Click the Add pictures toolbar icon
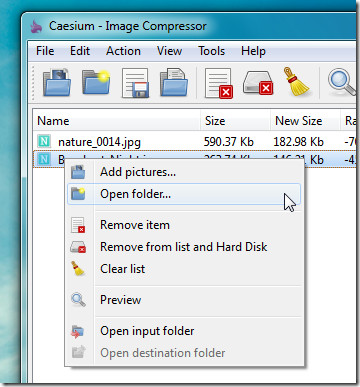The height and width of the screenshot is (387, 360). (x=57, y=83)
